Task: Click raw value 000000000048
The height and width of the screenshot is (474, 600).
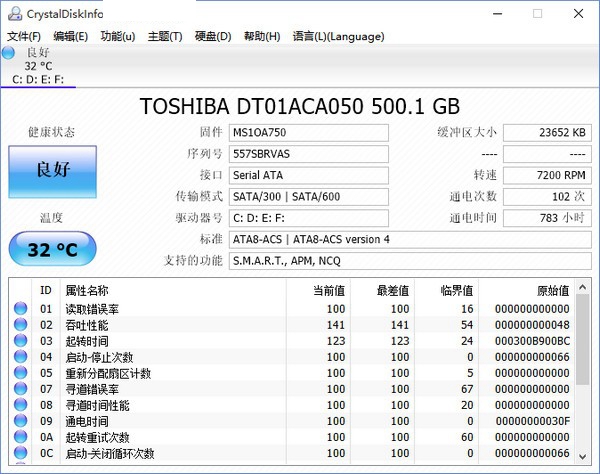Action: (x=532, y=325)
